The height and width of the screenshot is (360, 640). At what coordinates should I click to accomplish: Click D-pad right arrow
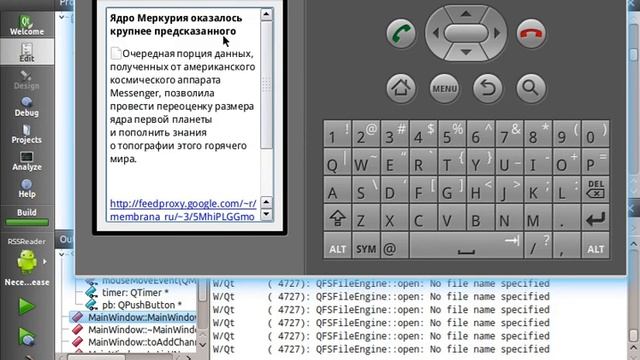pos(497,33)
